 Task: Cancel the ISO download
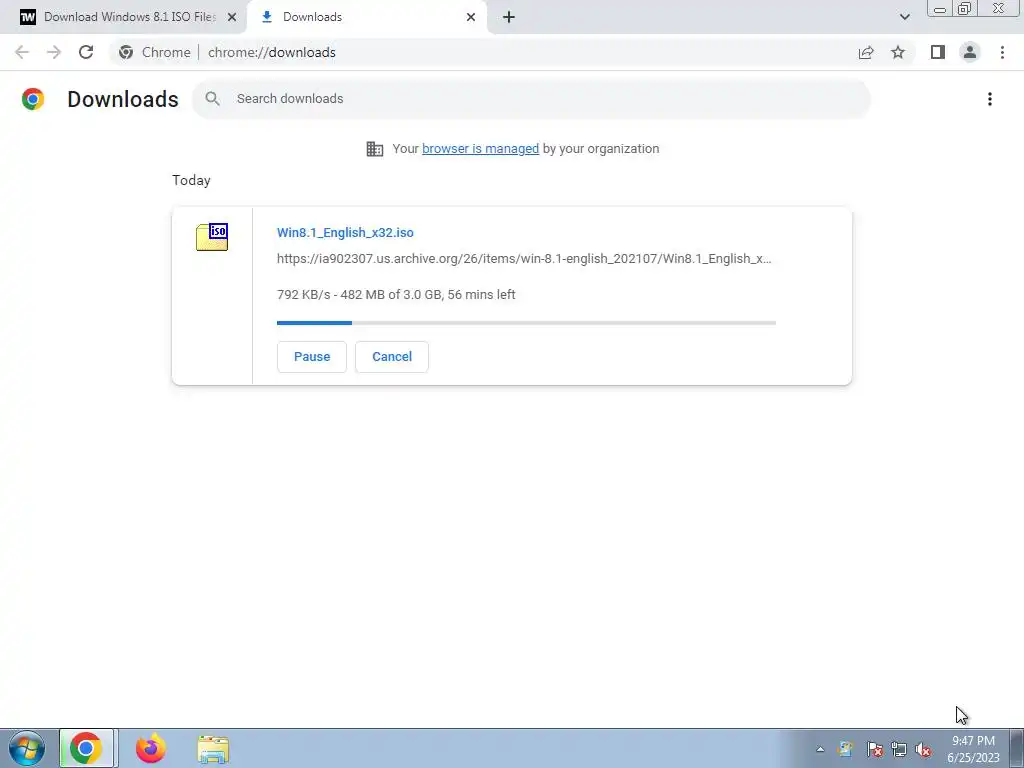392,357
